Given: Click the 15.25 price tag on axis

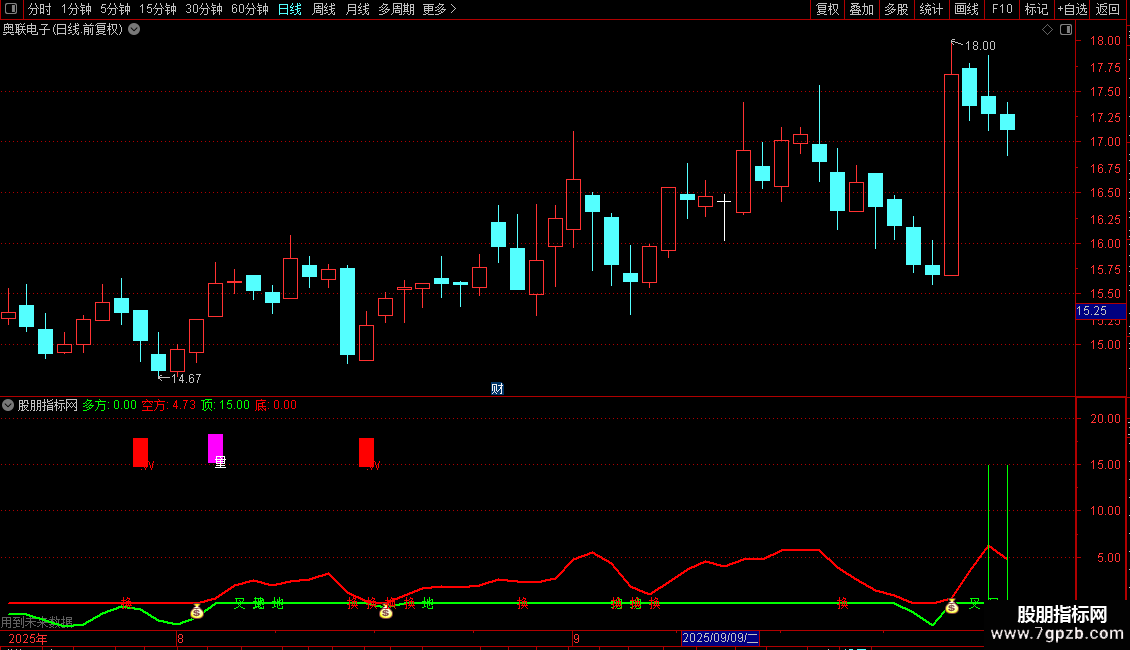Looking at the screenshot, I should click(x=1100, y=311).
